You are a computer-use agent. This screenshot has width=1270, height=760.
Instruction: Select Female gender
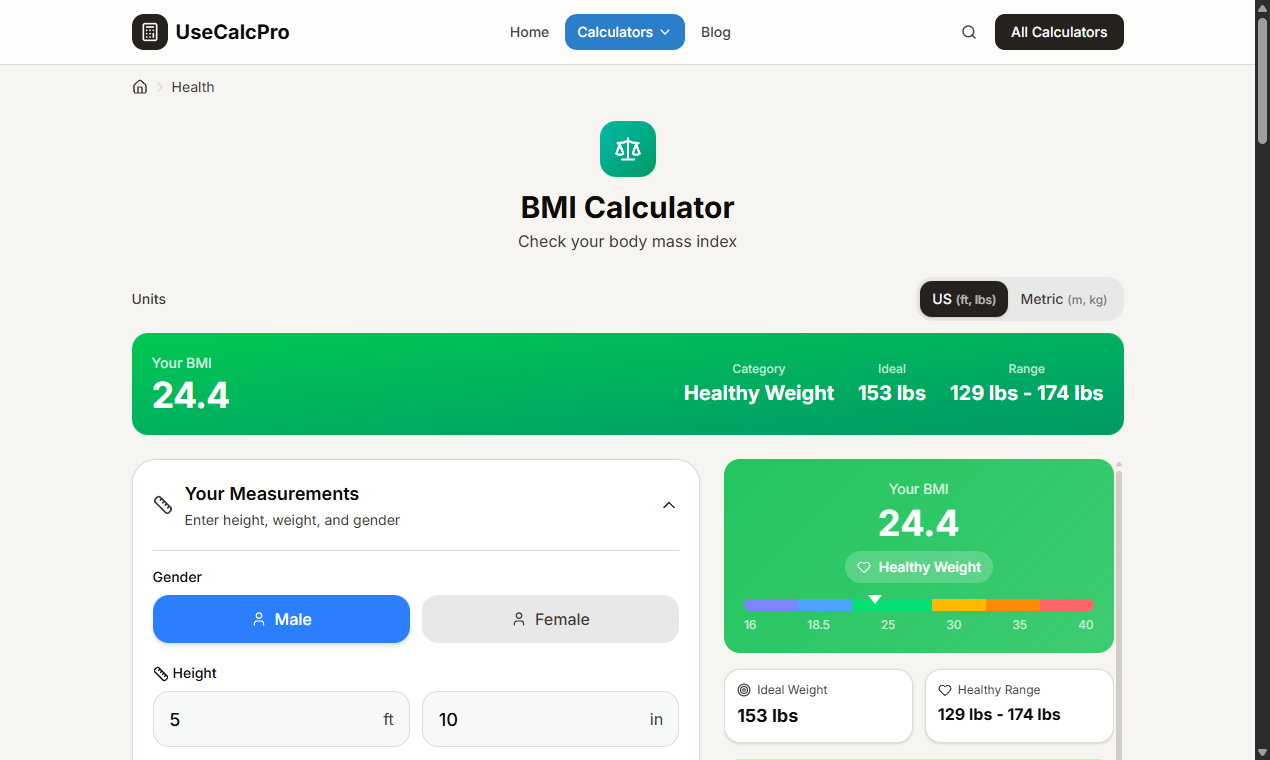coord(550,619)
